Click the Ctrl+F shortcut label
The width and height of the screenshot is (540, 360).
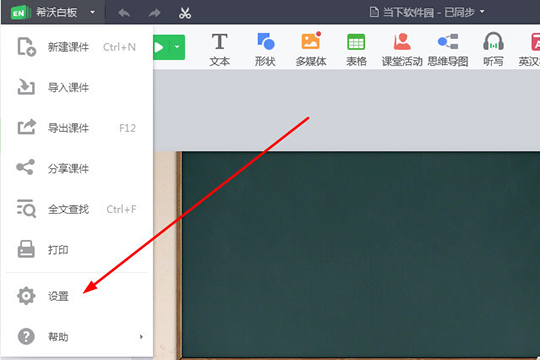click(x=121, y=209)
